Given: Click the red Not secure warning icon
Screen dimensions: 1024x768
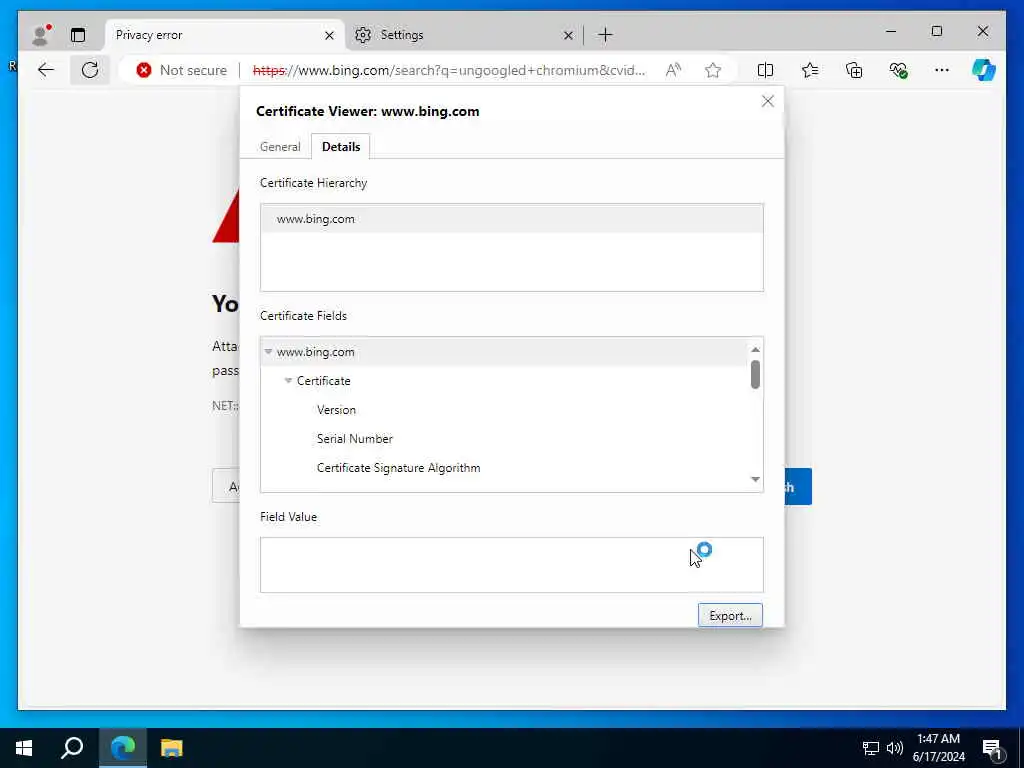Looking at the screenshot, I should tap(144, 70).
